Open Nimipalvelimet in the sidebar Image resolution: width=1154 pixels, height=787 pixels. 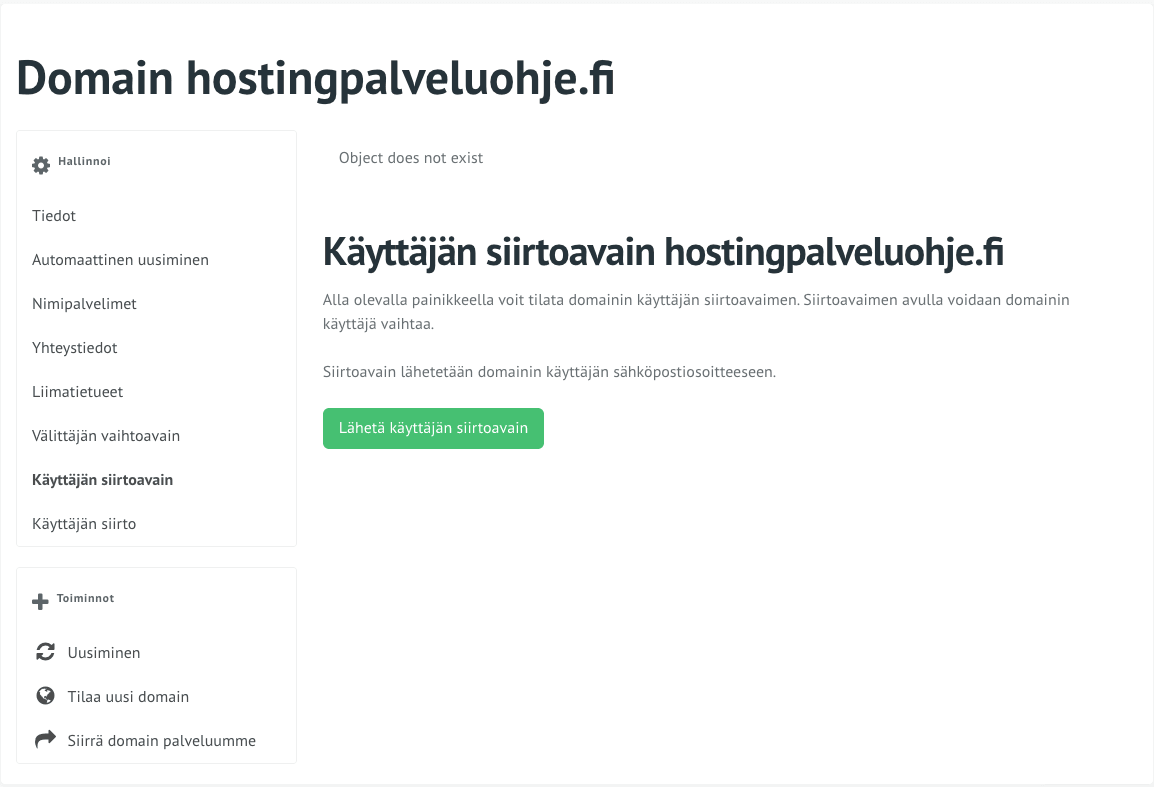pyautogui.click(x=84, y=304)
